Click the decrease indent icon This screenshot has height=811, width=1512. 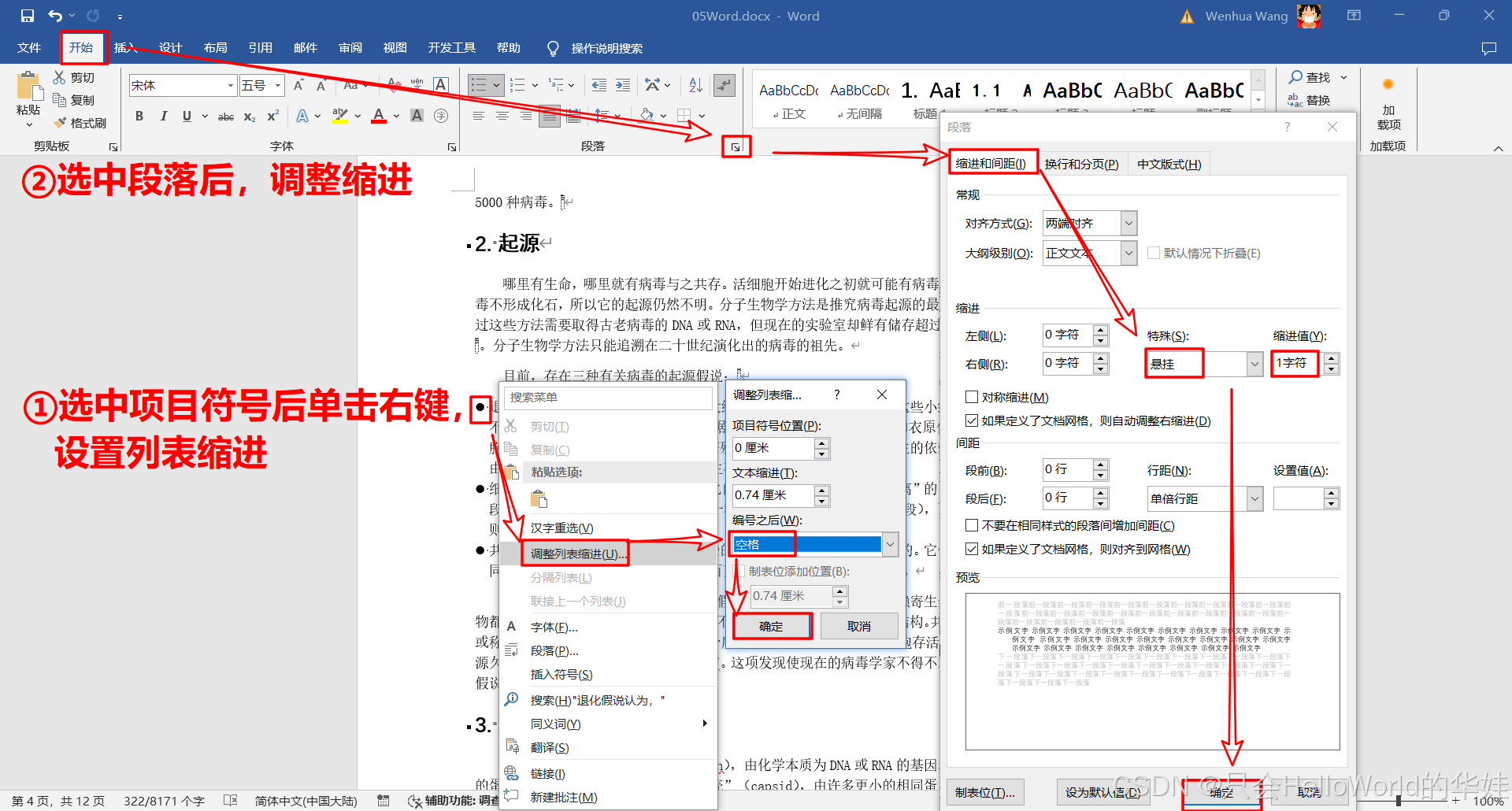tap(599, 85)
